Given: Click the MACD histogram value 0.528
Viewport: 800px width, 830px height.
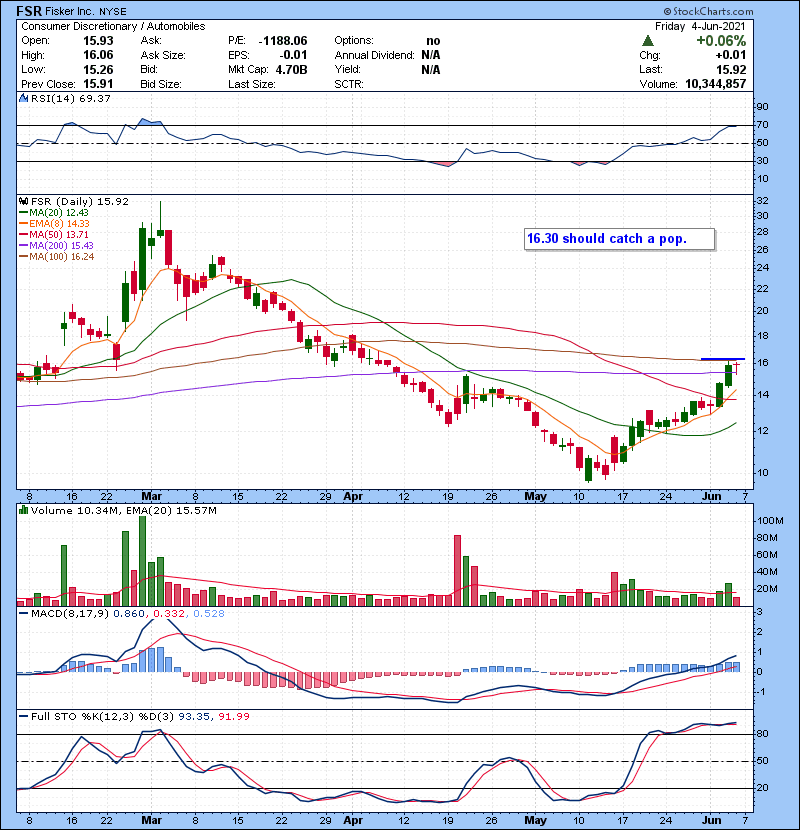Looking at the screenshot, I should (209, 614).
